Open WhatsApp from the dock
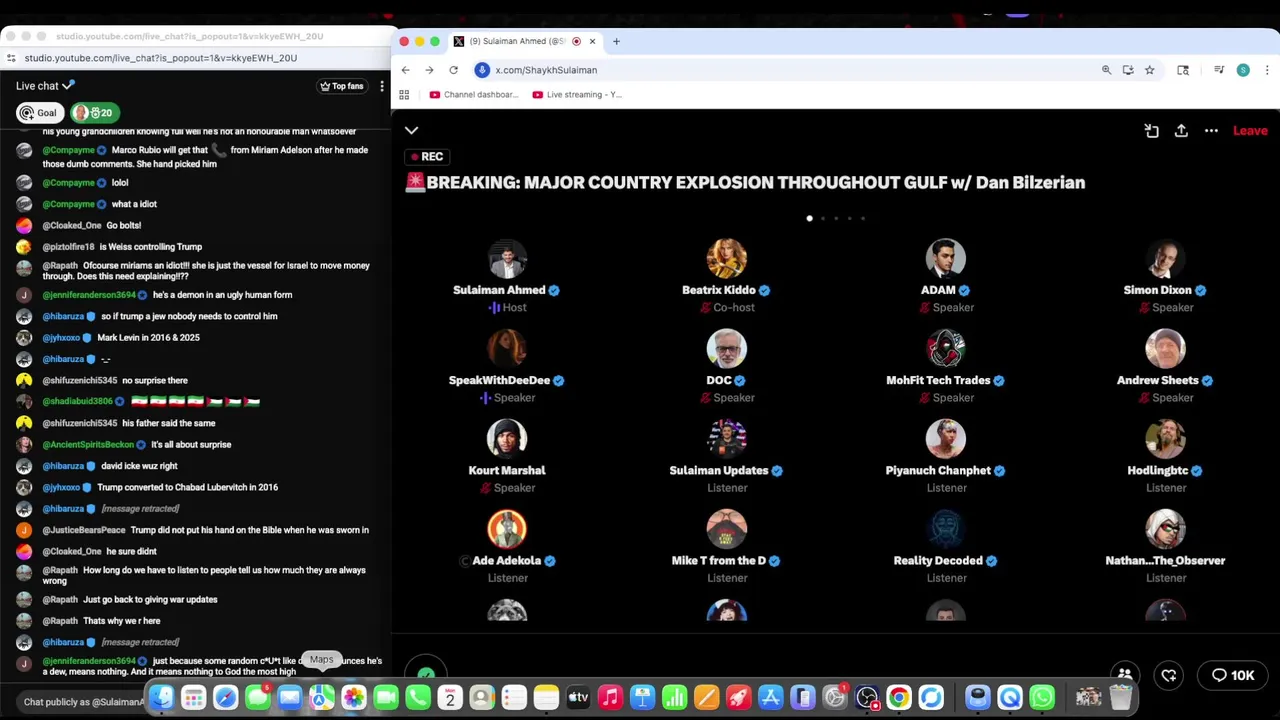 coord(1042,697)
